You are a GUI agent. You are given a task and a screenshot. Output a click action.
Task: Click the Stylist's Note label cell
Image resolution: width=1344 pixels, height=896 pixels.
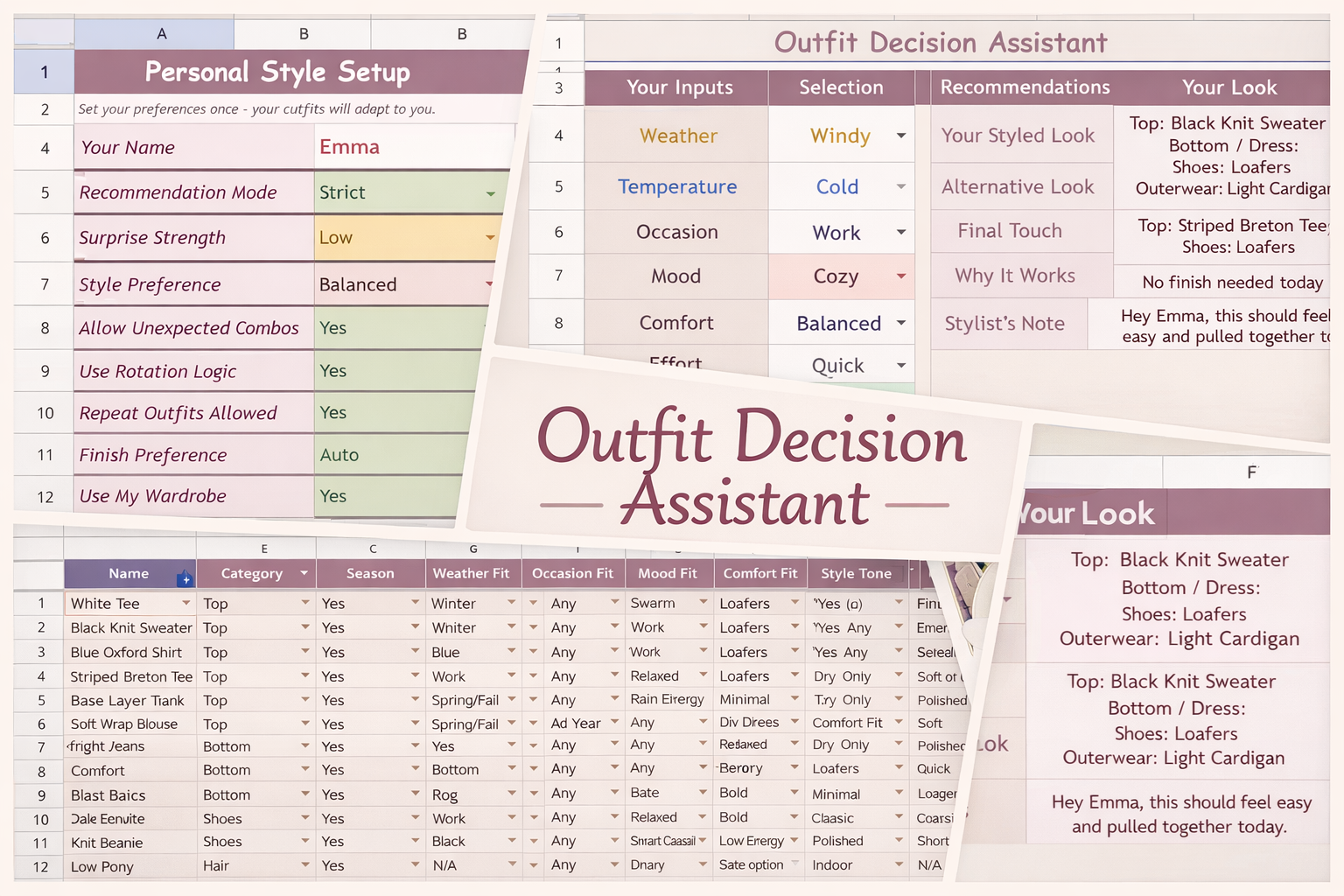(1004, 324)
